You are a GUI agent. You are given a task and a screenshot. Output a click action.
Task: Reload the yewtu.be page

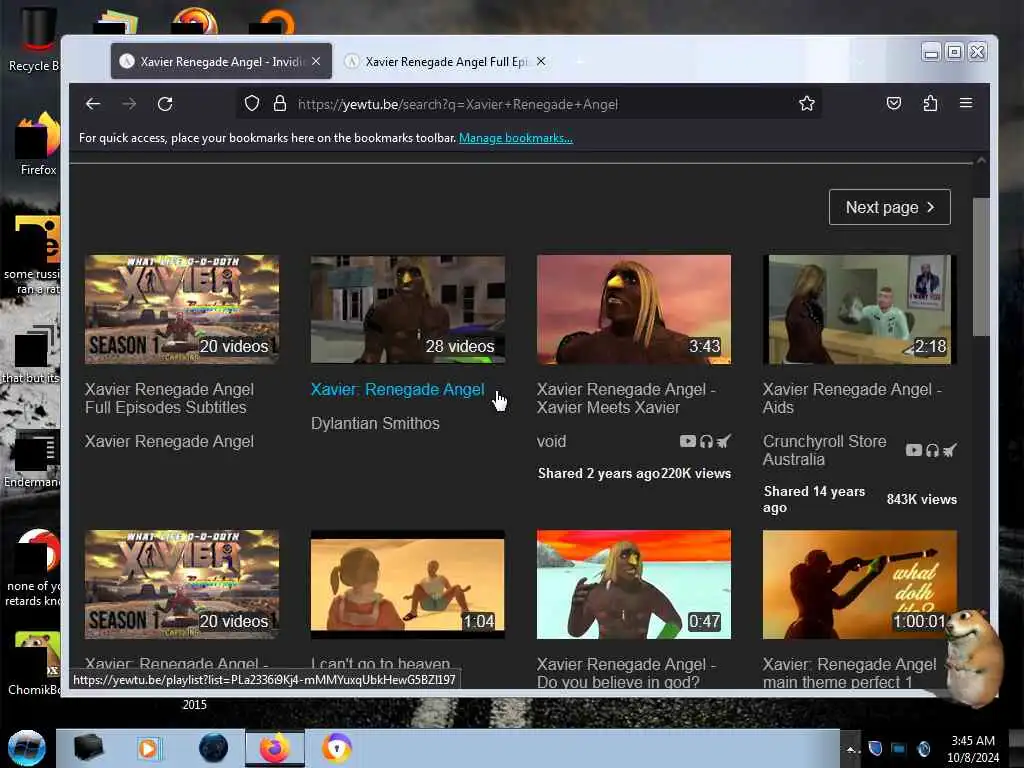click(x=165, y=104)
